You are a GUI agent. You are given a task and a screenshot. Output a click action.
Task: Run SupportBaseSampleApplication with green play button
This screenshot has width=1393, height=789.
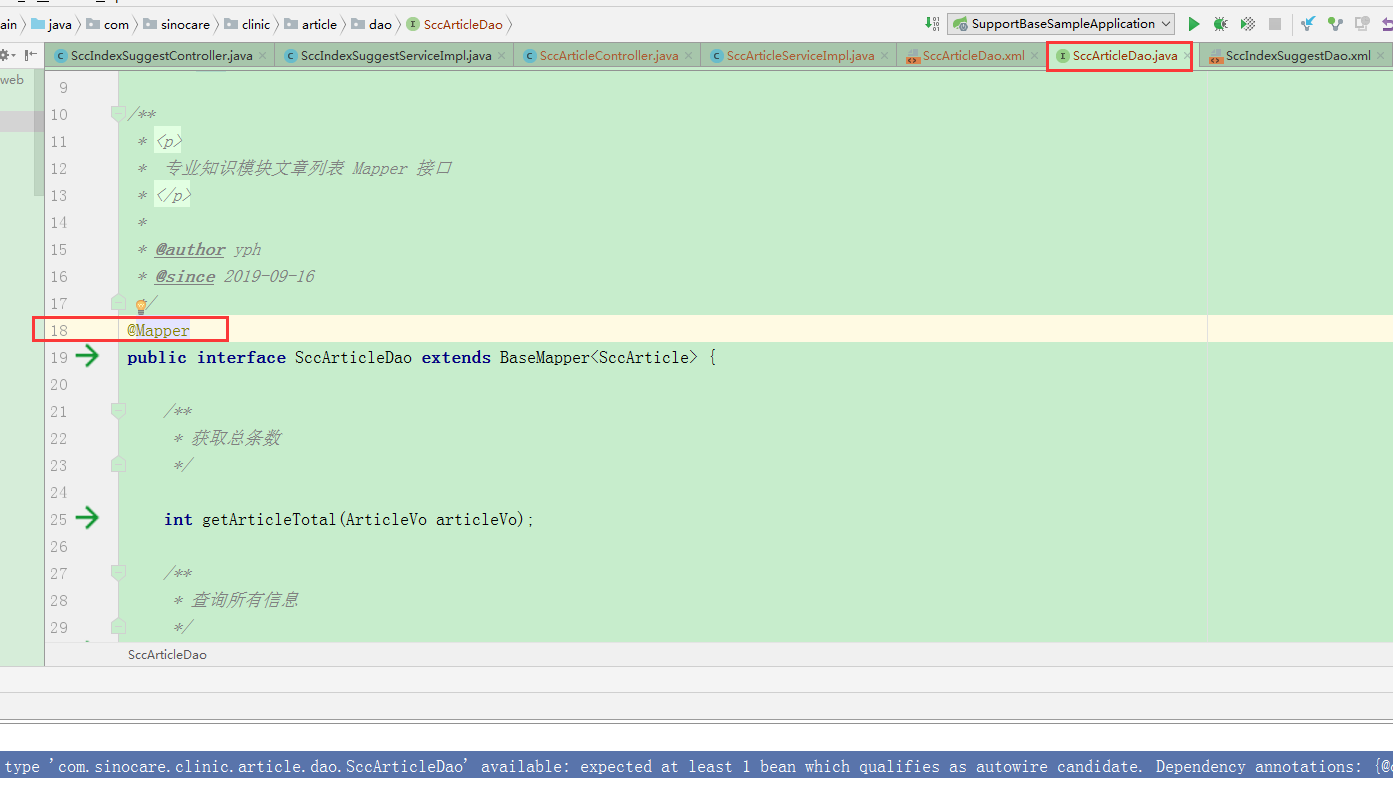click(1193, 24)
